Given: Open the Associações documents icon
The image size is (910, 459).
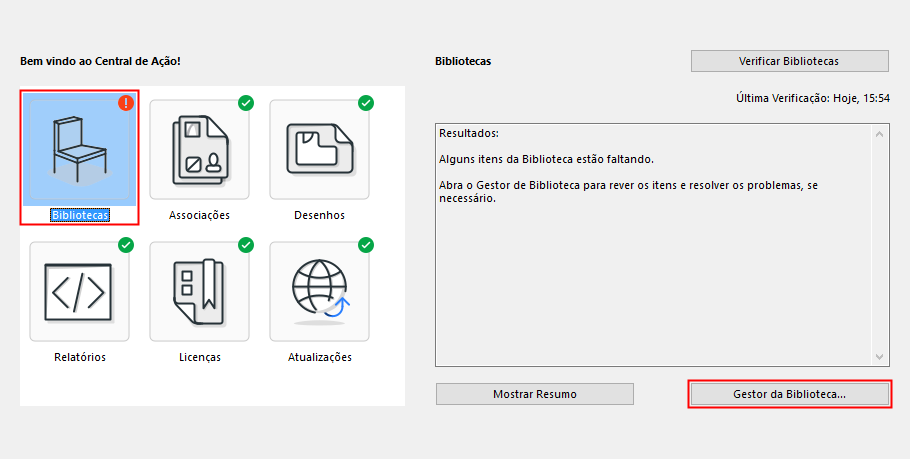Looking at the screenshot, I should pyautogui.click(x=200, y=150).
